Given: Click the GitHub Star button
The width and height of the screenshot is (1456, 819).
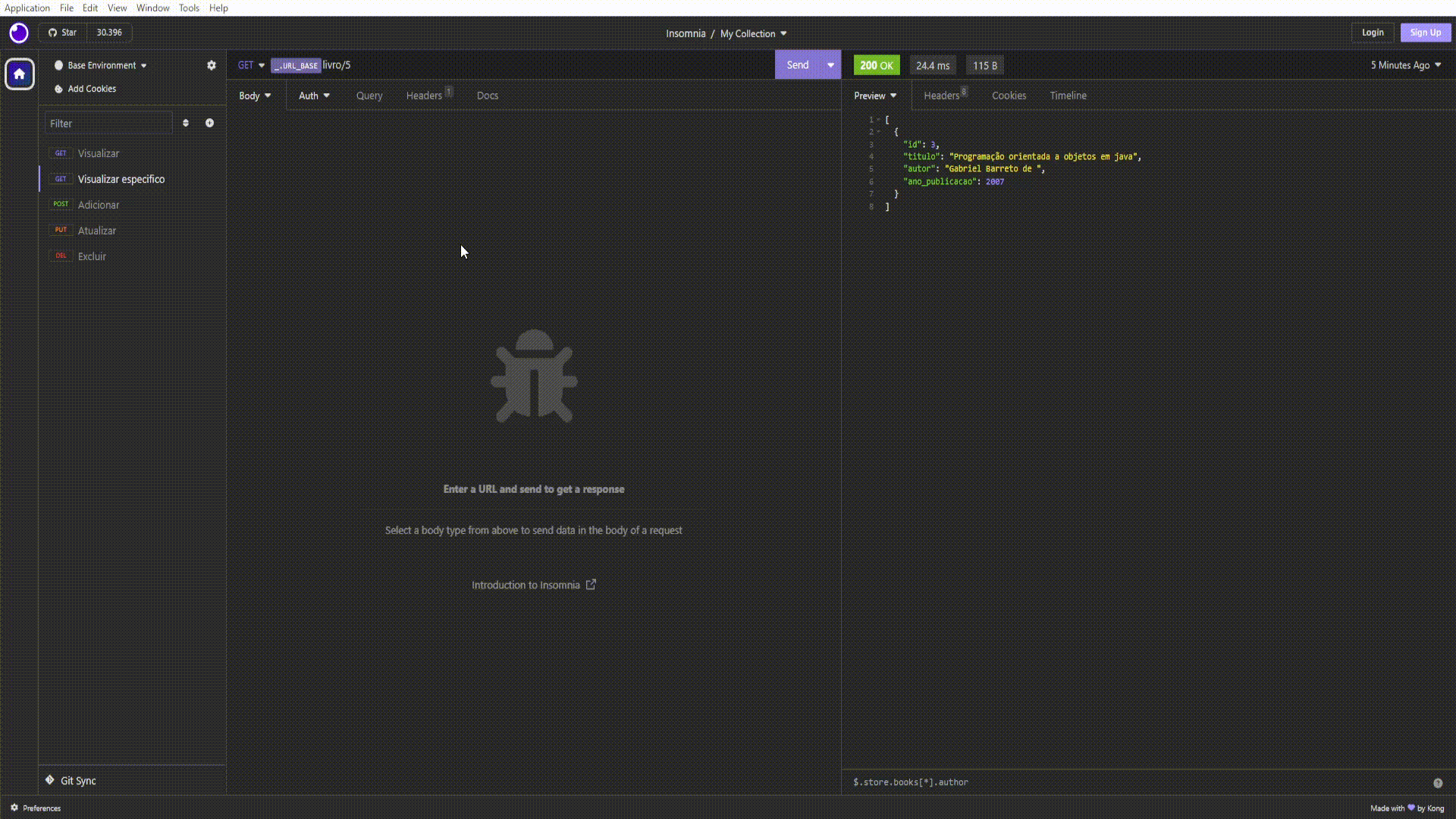Looking at the screenshot, I should coord(63,33).
